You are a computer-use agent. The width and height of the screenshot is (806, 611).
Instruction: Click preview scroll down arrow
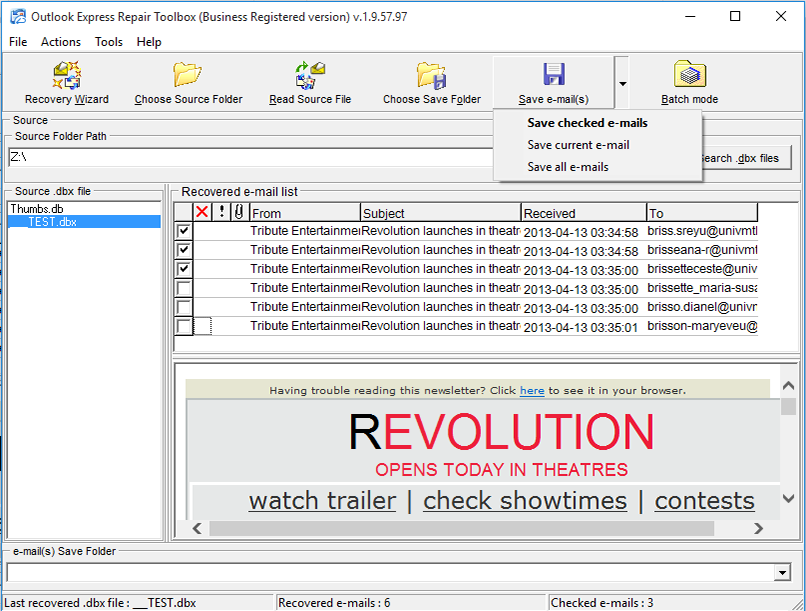[x=788, y=498]
